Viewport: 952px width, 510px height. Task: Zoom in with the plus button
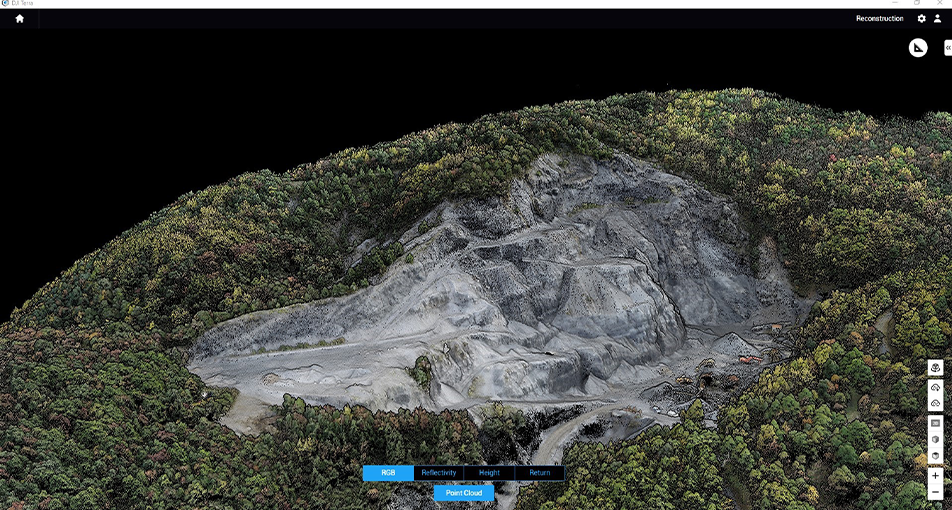point(935,475)
